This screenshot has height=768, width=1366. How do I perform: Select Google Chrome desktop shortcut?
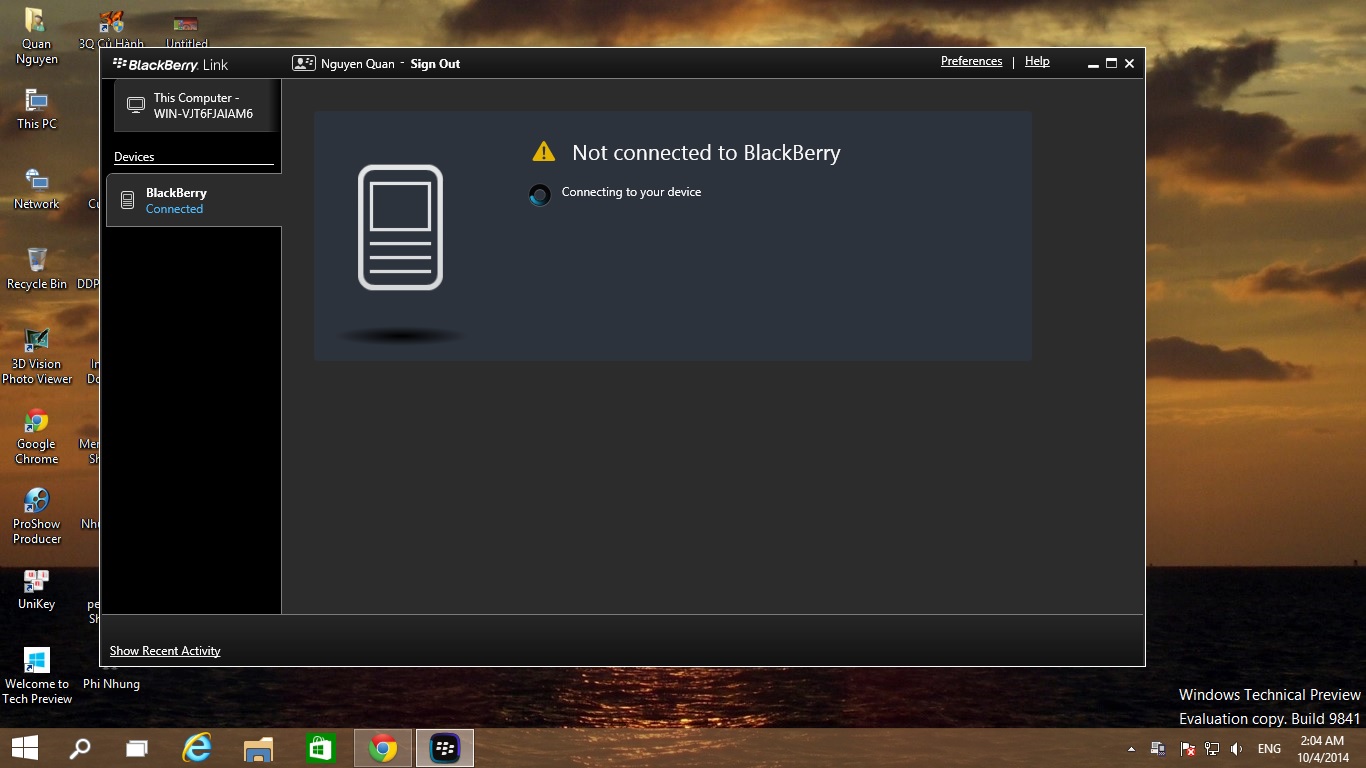[37, 436]
